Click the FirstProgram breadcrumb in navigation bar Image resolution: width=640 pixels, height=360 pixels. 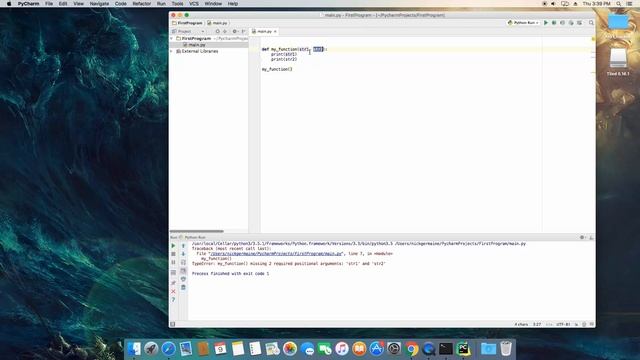(187, 23)
